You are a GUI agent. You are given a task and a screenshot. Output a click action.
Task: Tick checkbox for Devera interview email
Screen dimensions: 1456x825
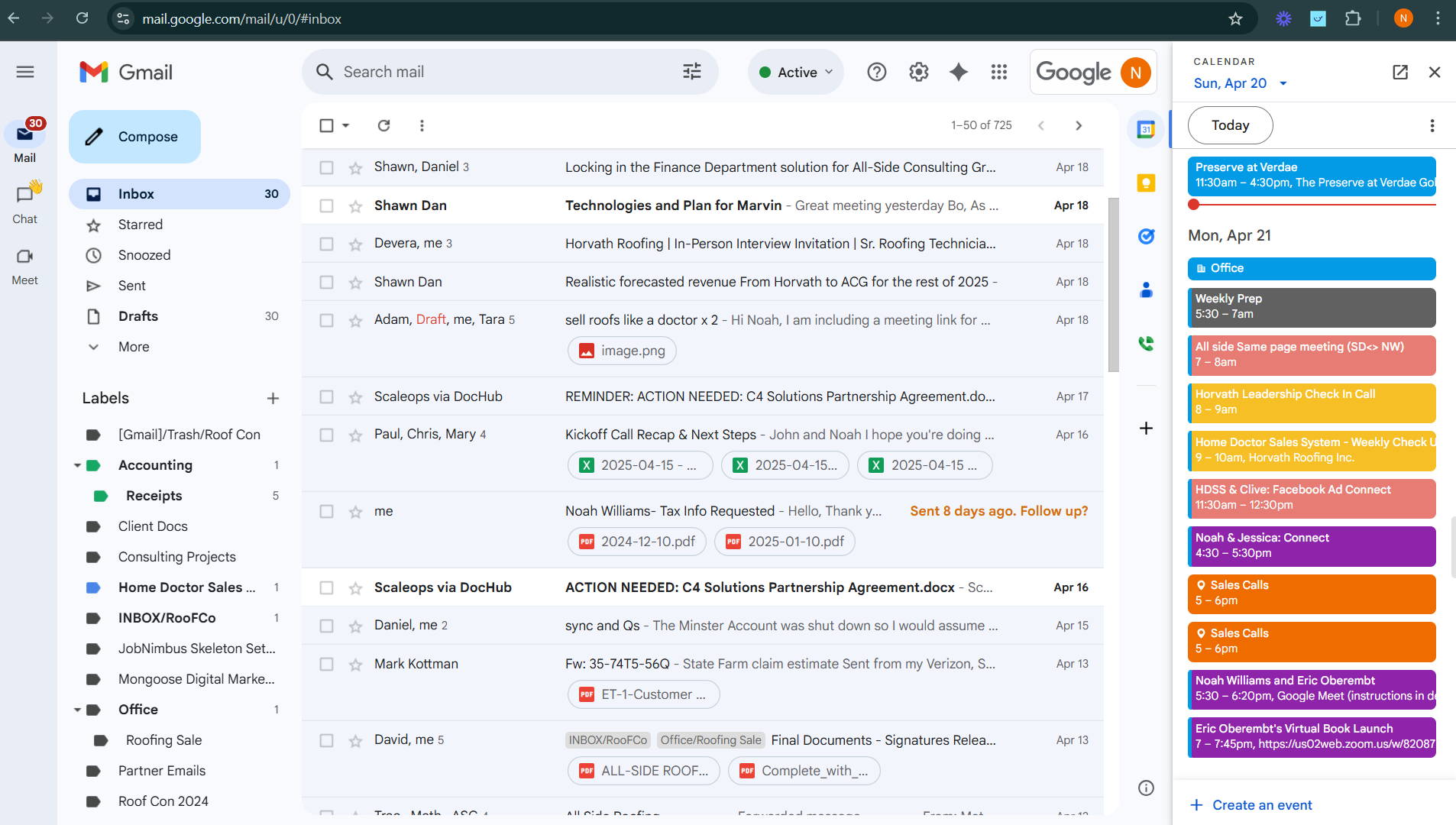(326, 244)
